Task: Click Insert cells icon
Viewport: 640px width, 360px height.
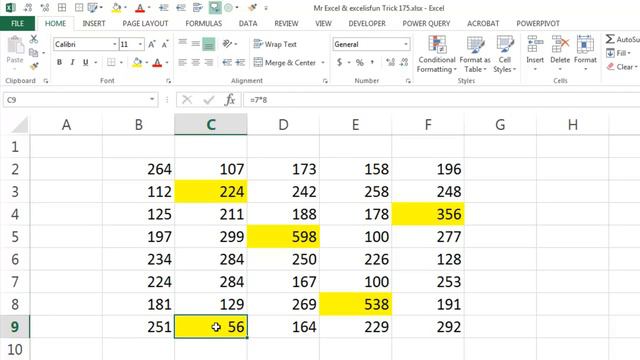Action: tap(535, 45)
